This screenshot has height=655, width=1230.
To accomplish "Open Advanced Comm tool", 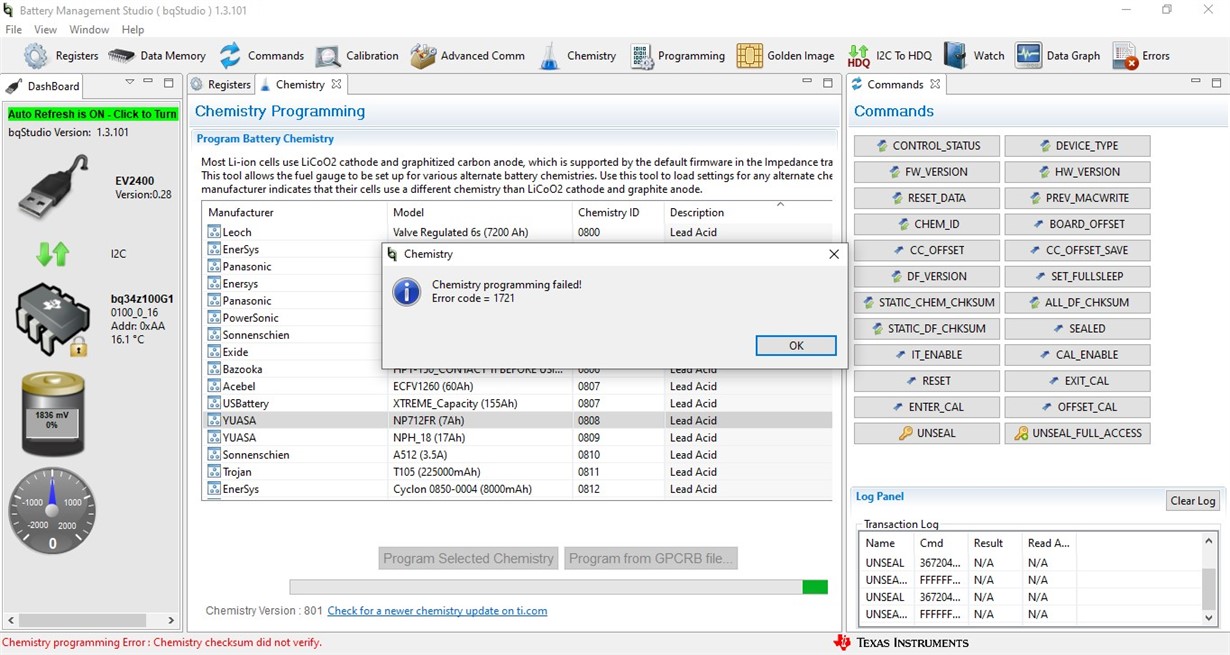I will click(x=467, y=56).
